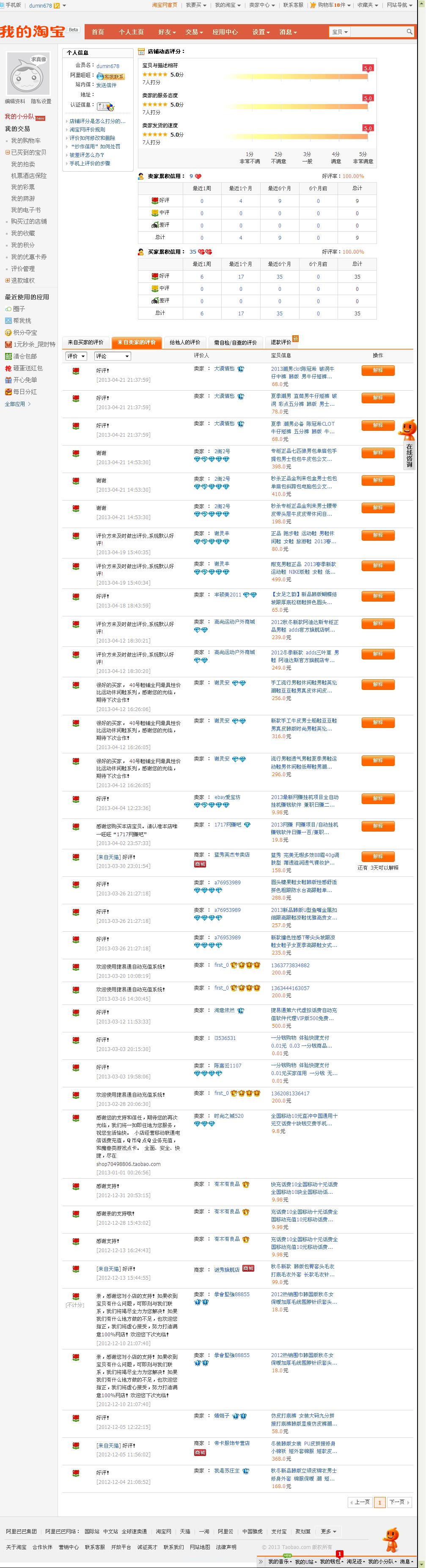Open 编辑资料 link under avatar
The image size is (426, 1568).
[15, 101]
